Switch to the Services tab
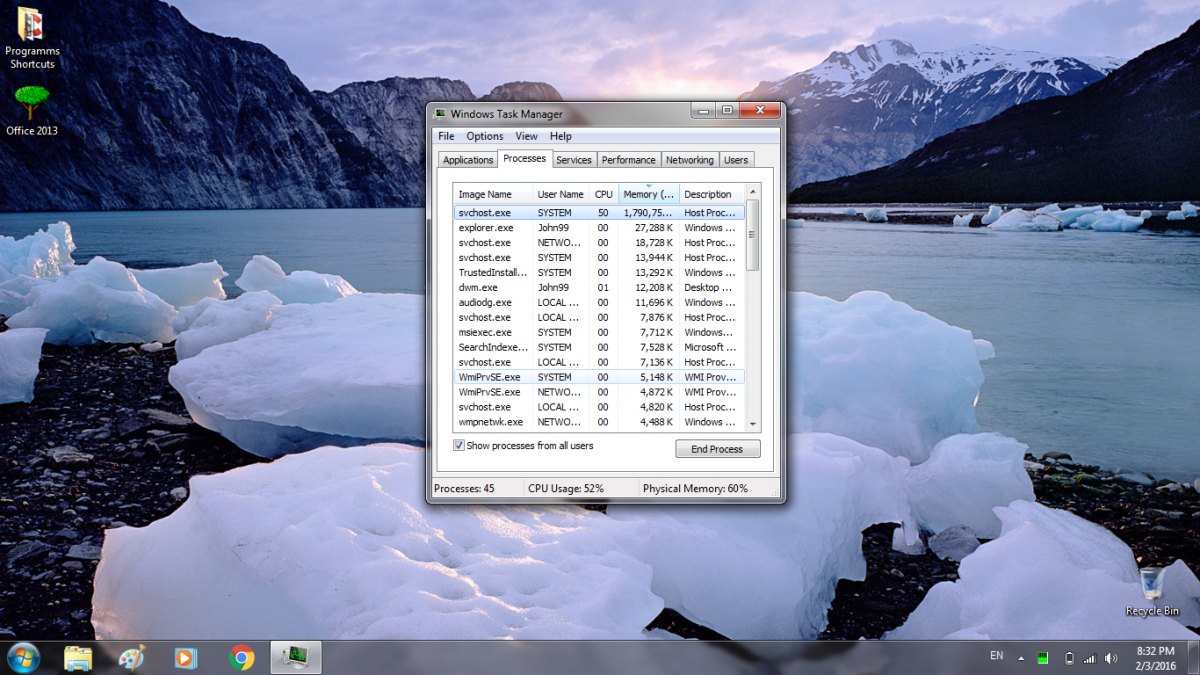Screen dimensions: 1200x675 (574, 160)
